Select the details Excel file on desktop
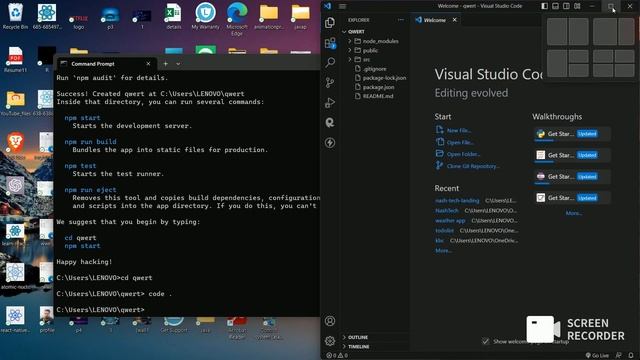The width and height of the screenshot is (640, 360). coord(173,16)
